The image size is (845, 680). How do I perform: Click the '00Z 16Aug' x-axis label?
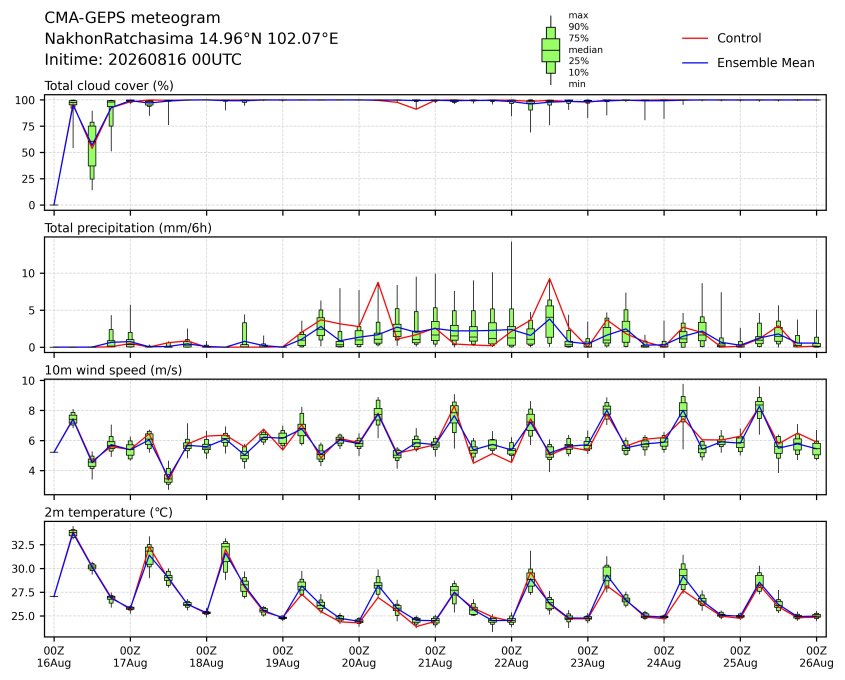(x=54, y=656)
